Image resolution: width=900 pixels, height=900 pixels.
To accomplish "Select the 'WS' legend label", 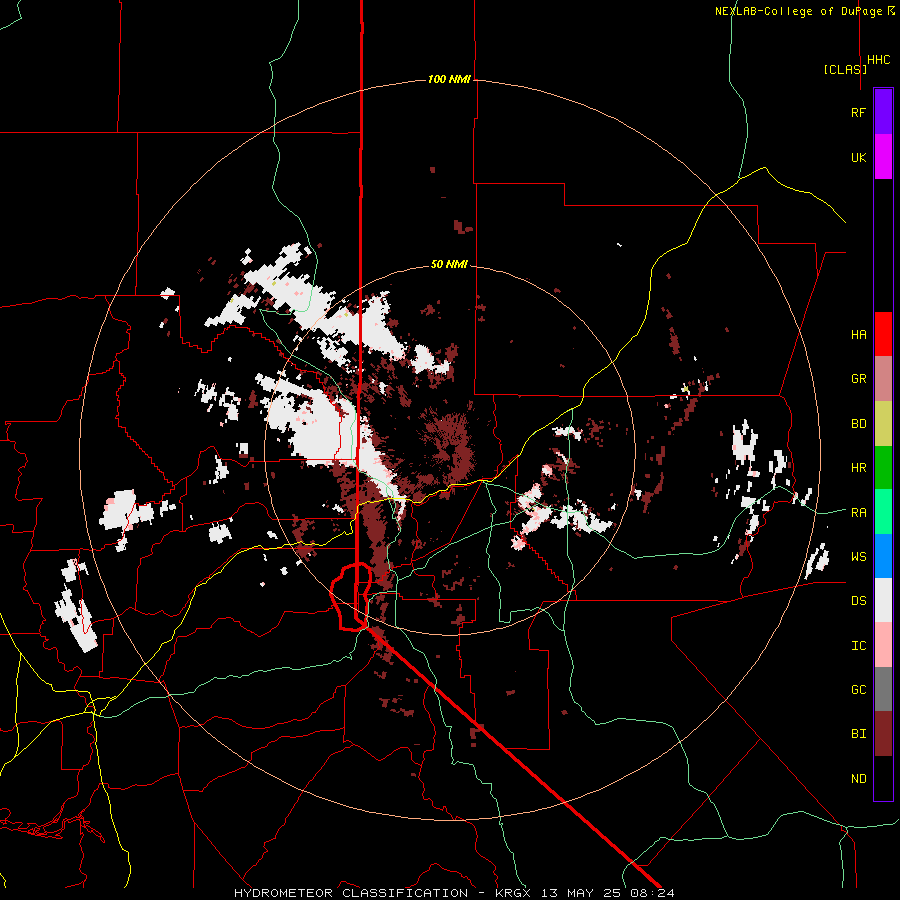I will 858,557.
